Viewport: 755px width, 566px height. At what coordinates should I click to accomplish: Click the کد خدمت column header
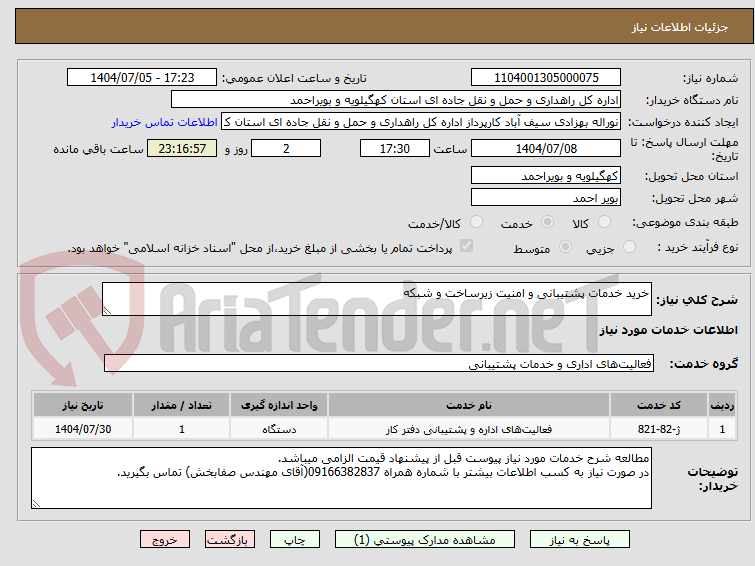tap(658, 405)
